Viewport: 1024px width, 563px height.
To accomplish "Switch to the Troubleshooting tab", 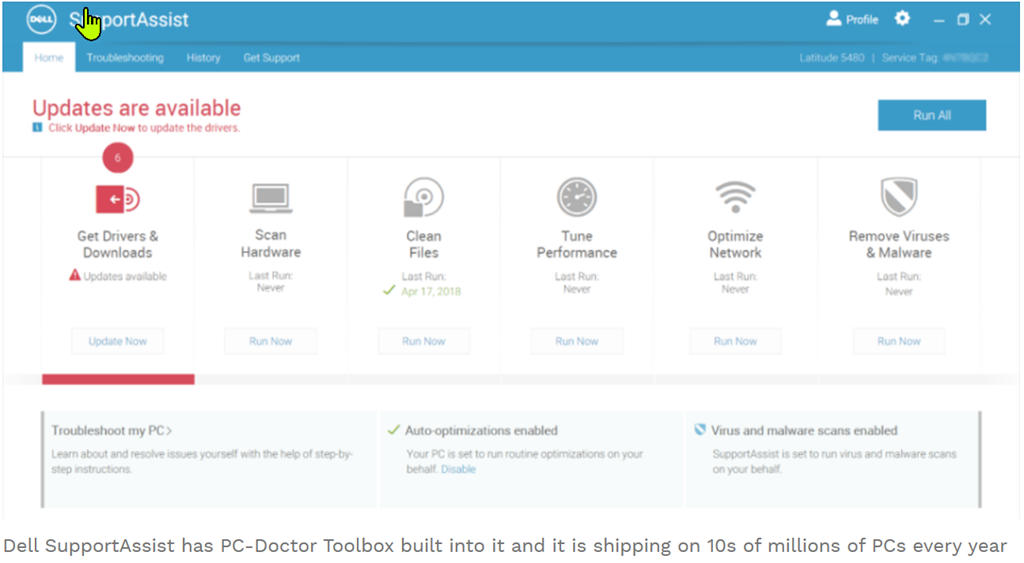I will pyautogui.click(x=125, y=58).
